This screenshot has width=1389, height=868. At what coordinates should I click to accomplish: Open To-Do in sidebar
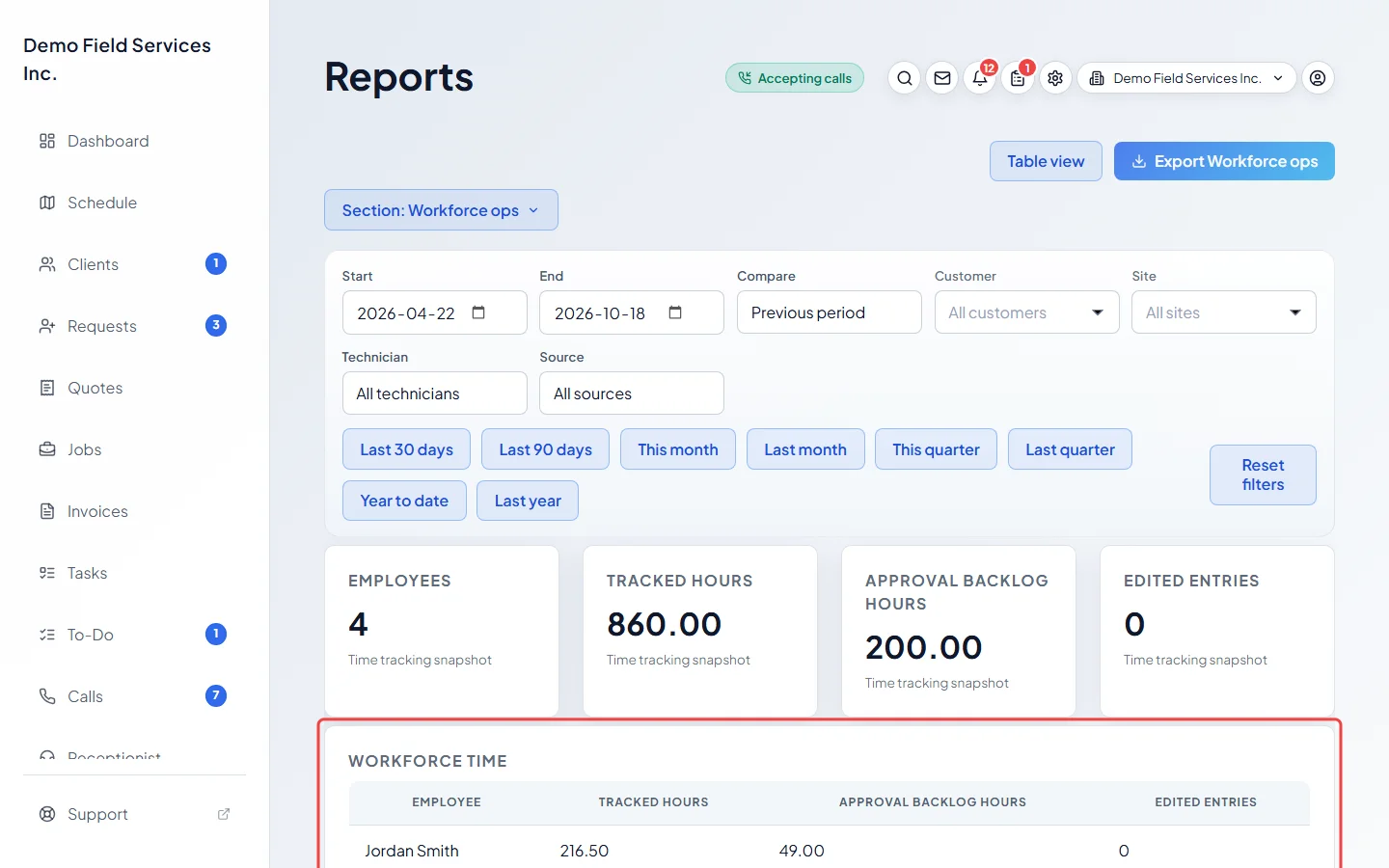[135, 635]
